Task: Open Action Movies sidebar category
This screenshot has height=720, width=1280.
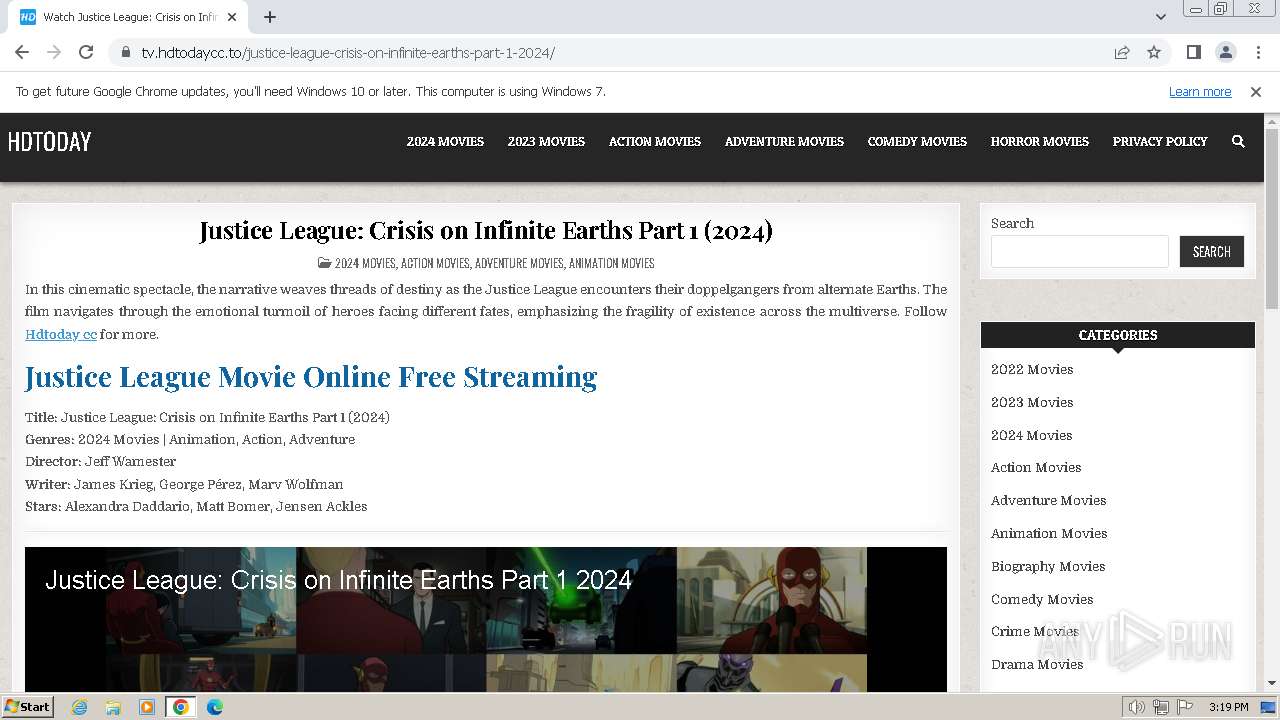Action: [1036, 467]
